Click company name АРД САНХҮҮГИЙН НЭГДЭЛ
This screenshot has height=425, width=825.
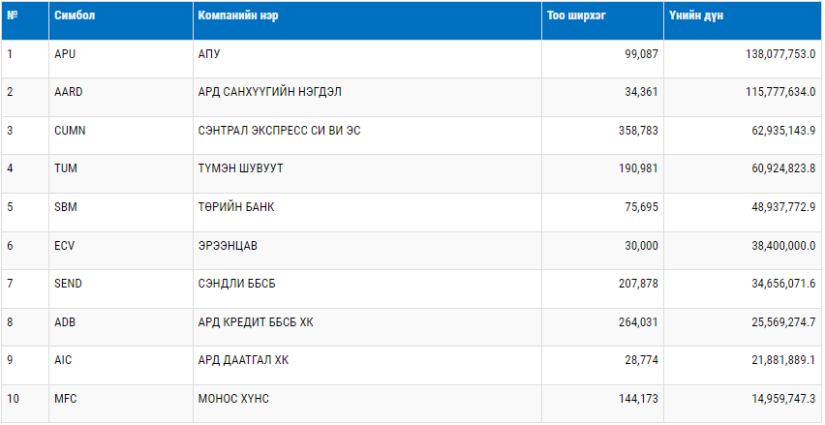pyautogui.click(x=269, y=92)
